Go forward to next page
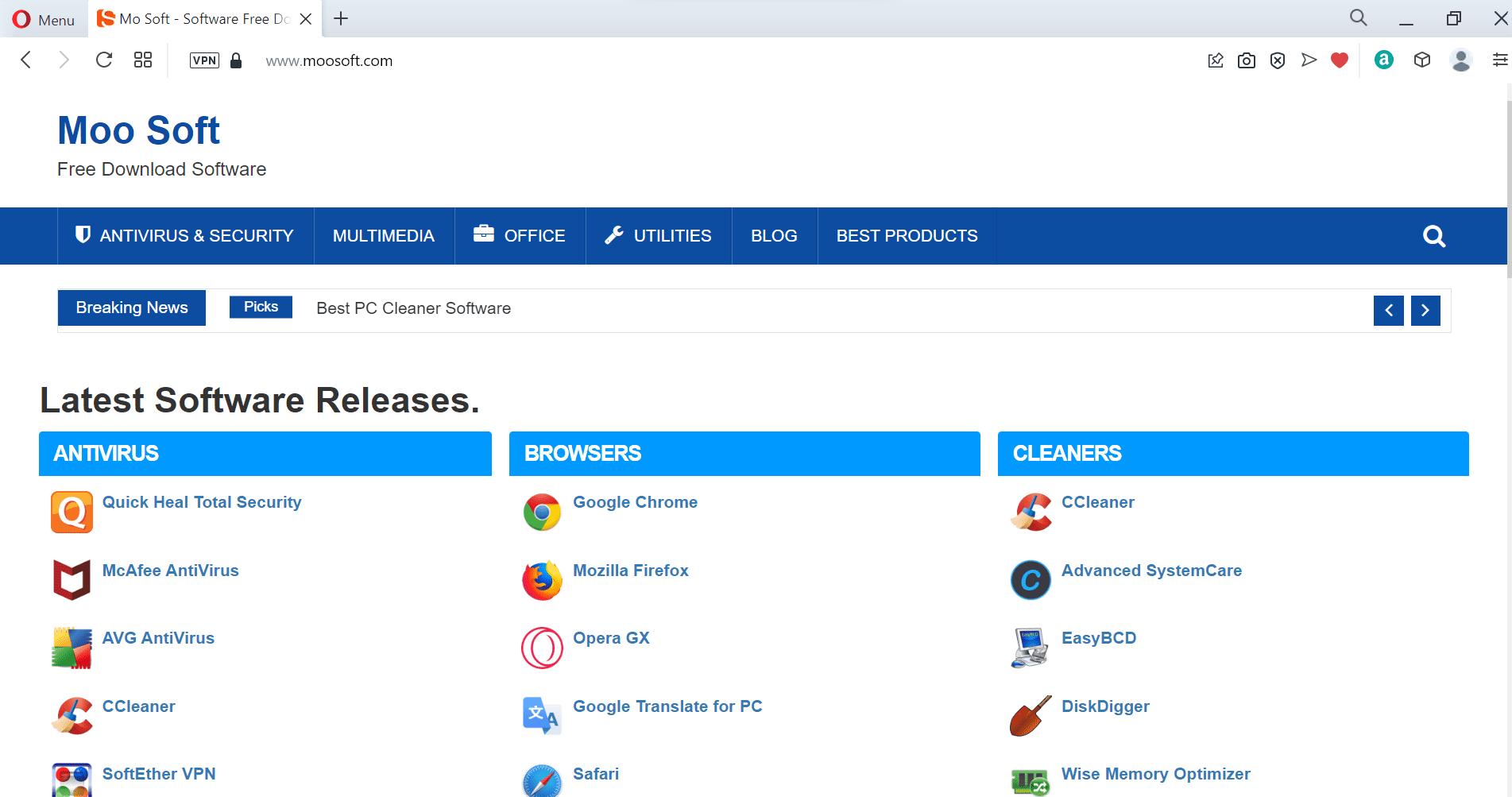The width and height of the screenshot is (1512, 797). point(64,60)
